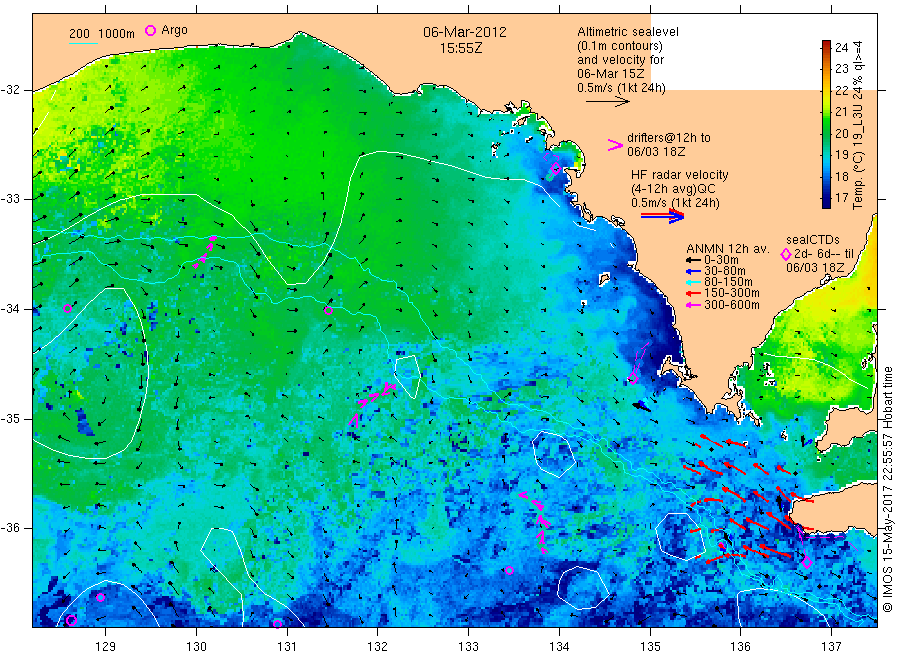Click the temperature color bar
900x660 pixels.
826,124
